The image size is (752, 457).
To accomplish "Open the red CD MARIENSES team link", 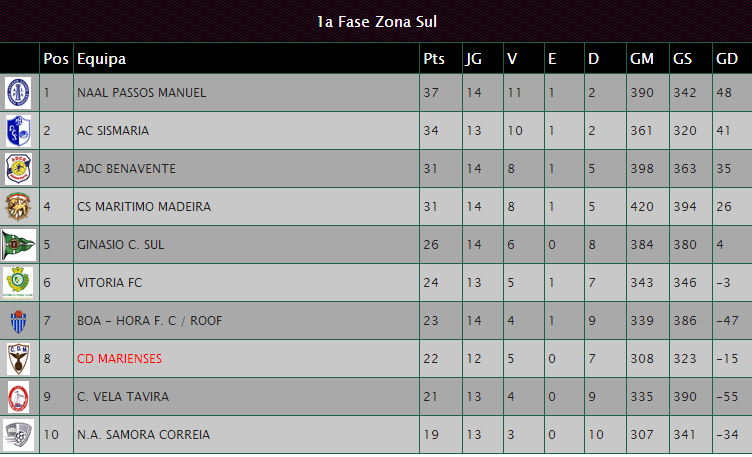I will pos(119,359).
